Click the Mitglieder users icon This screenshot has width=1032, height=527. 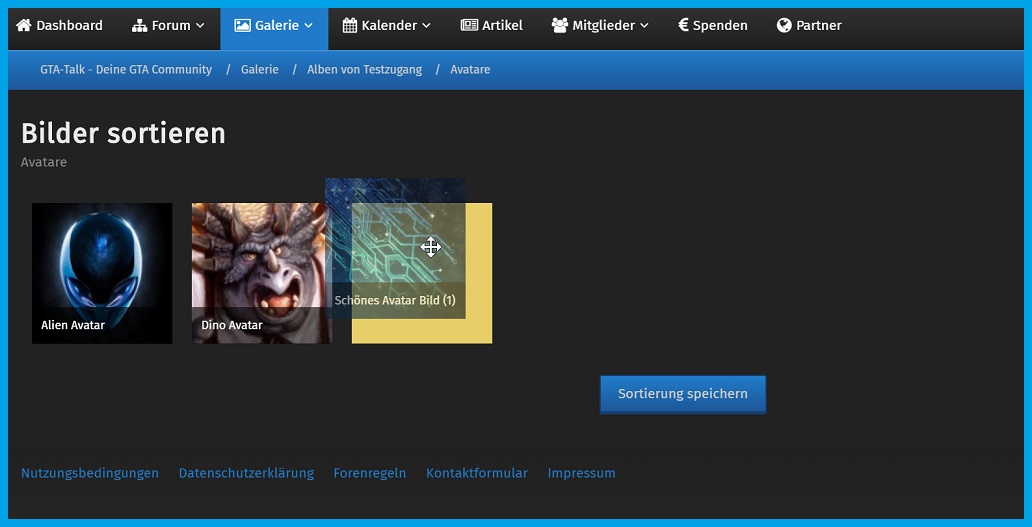coord(560,25)
